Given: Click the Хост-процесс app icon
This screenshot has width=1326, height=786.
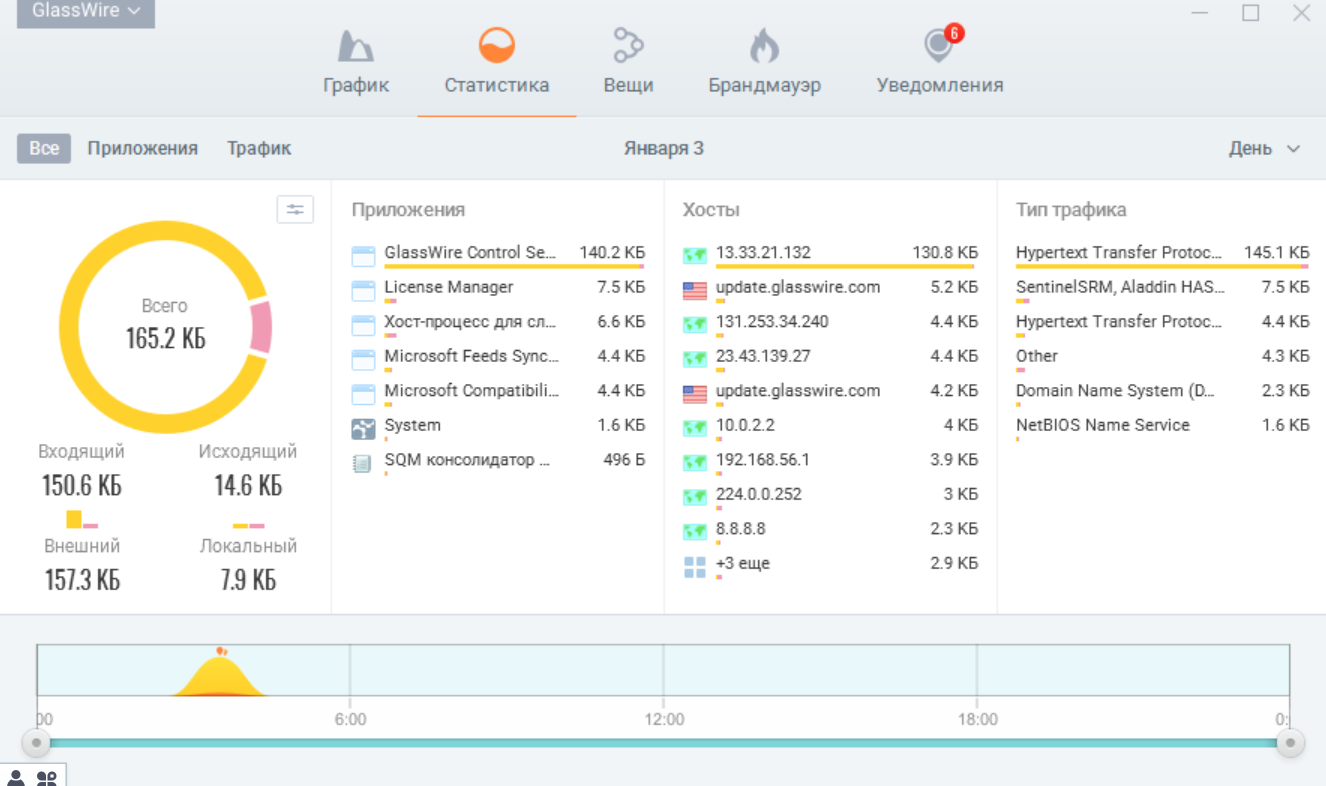Looking at the screenshot, I should 363,326.
